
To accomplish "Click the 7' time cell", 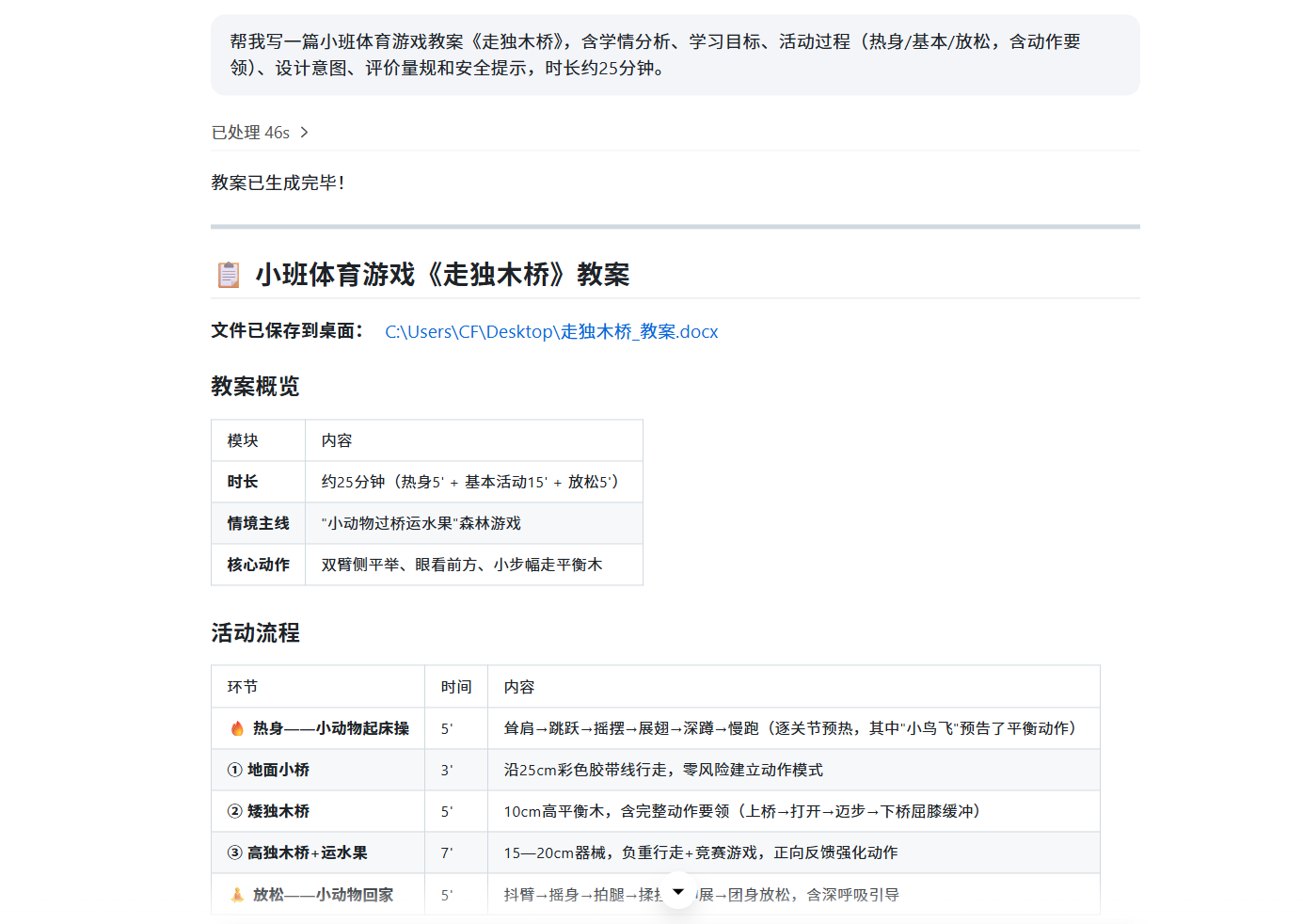I will (456, 852).
